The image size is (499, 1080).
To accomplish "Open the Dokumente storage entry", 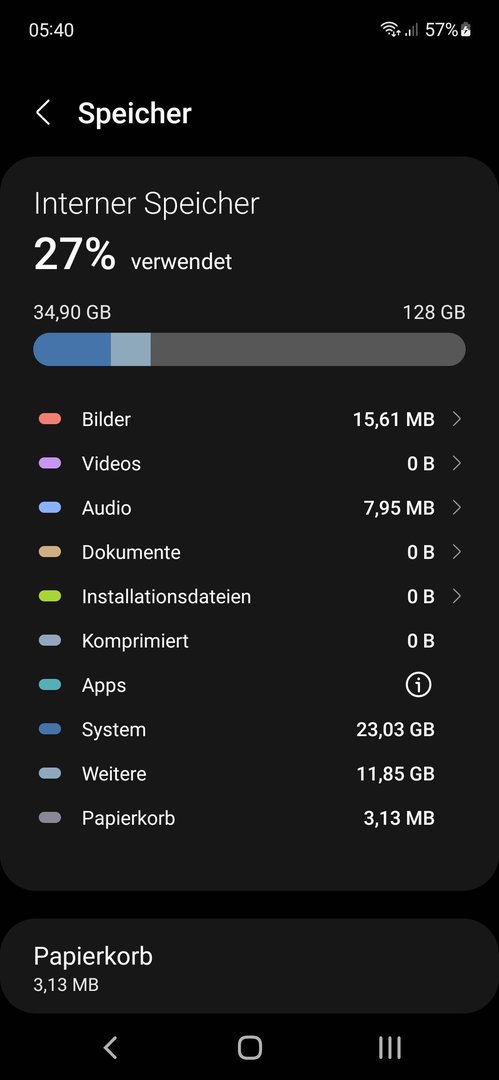I will pyautogui.click(x=250, y=552).
